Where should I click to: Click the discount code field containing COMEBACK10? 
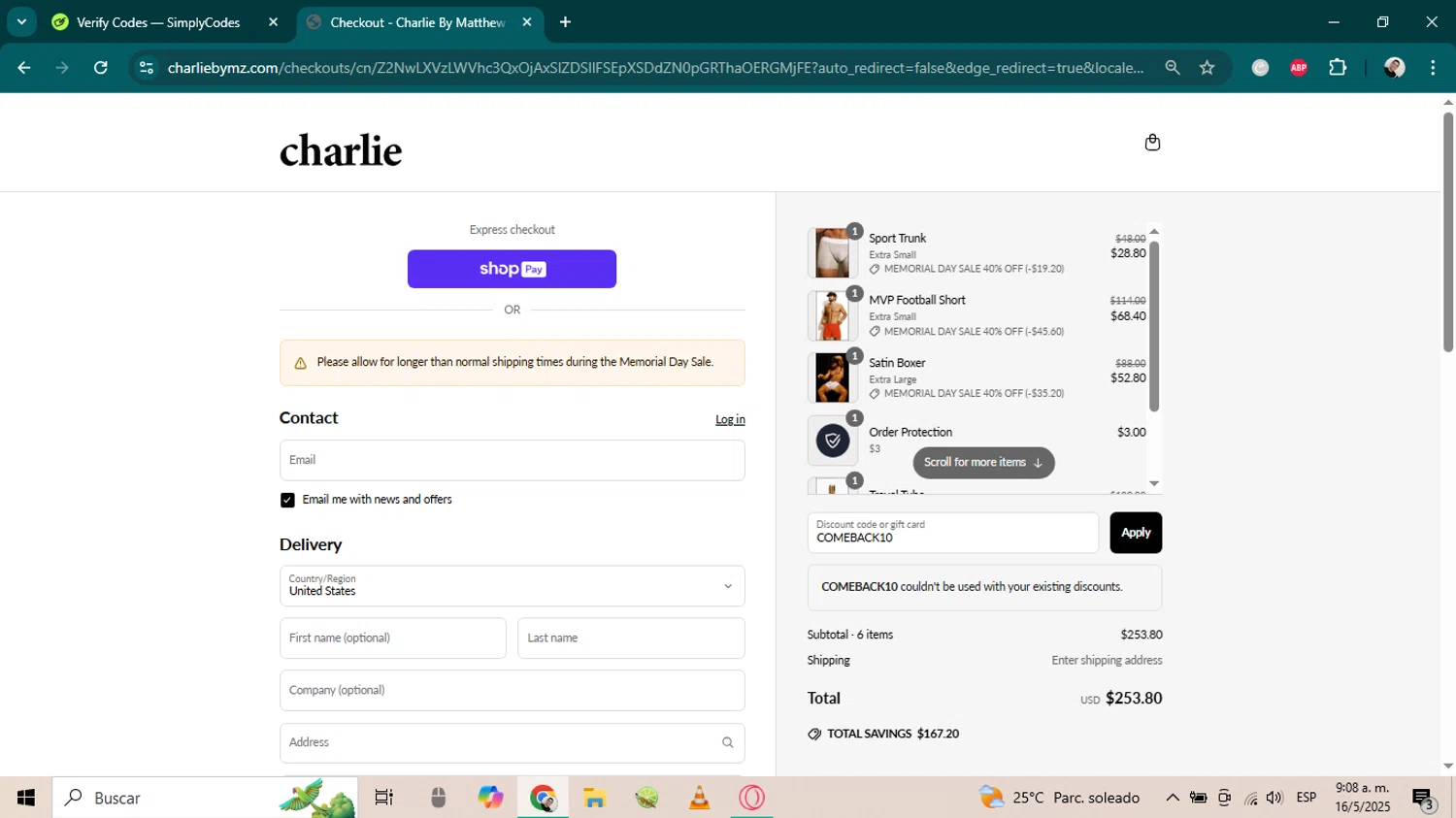coord(953,533)
